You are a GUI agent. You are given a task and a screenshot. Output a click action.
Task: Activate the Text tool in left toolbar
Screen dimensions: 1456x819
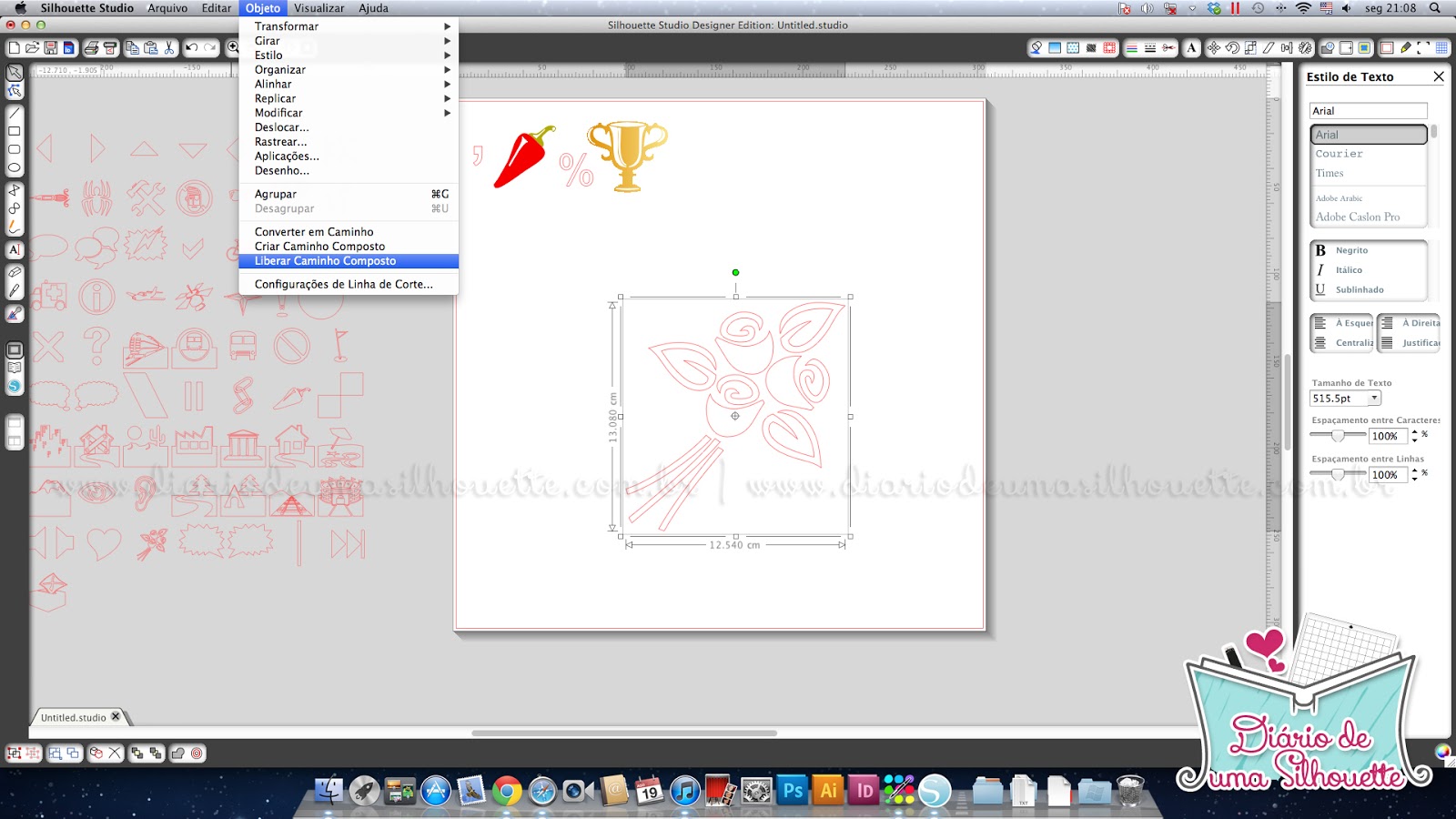(x=15, y=249)
